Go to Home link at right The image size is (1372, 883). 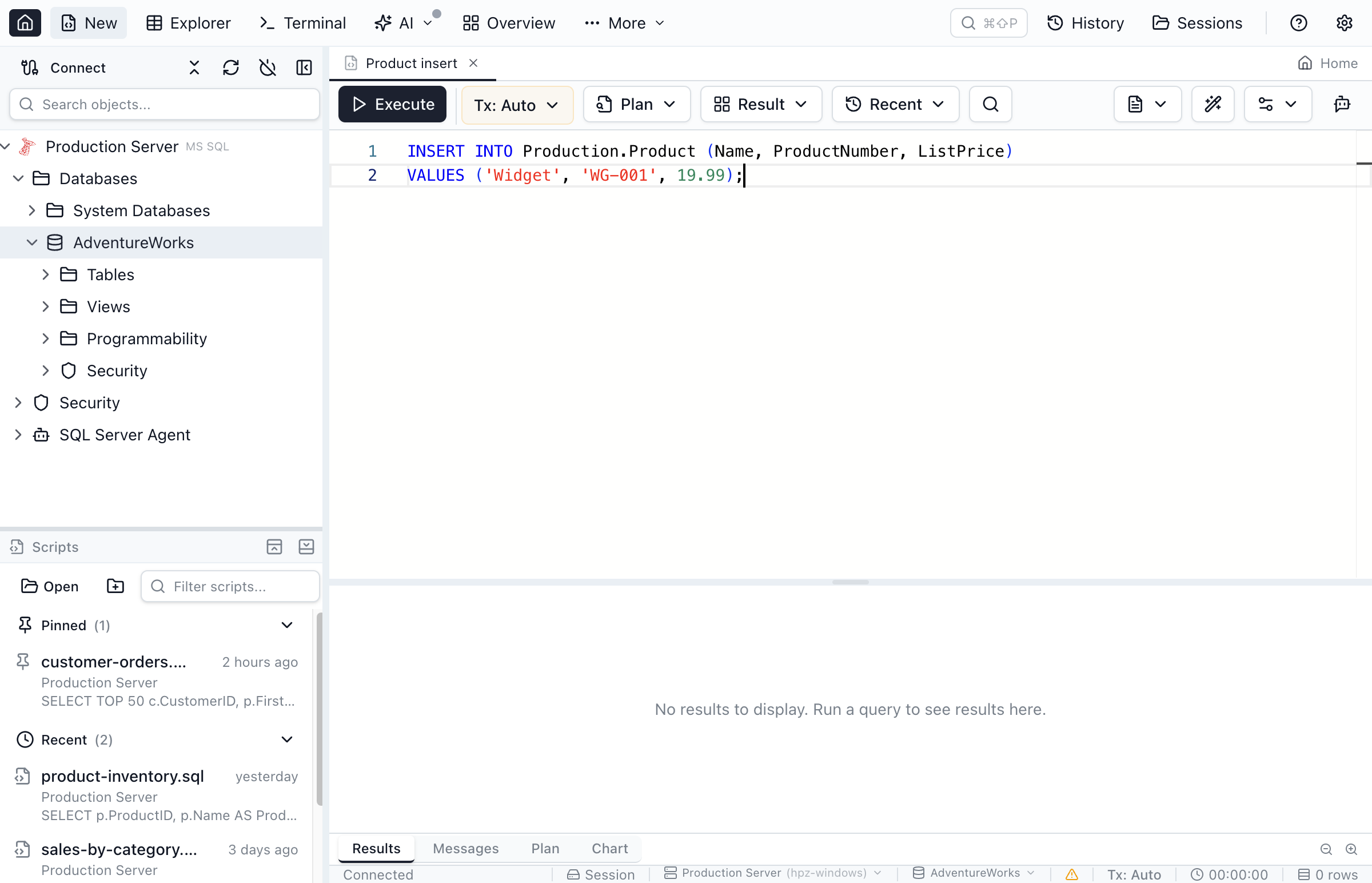pyautogui.click(x=1327, y=63)
